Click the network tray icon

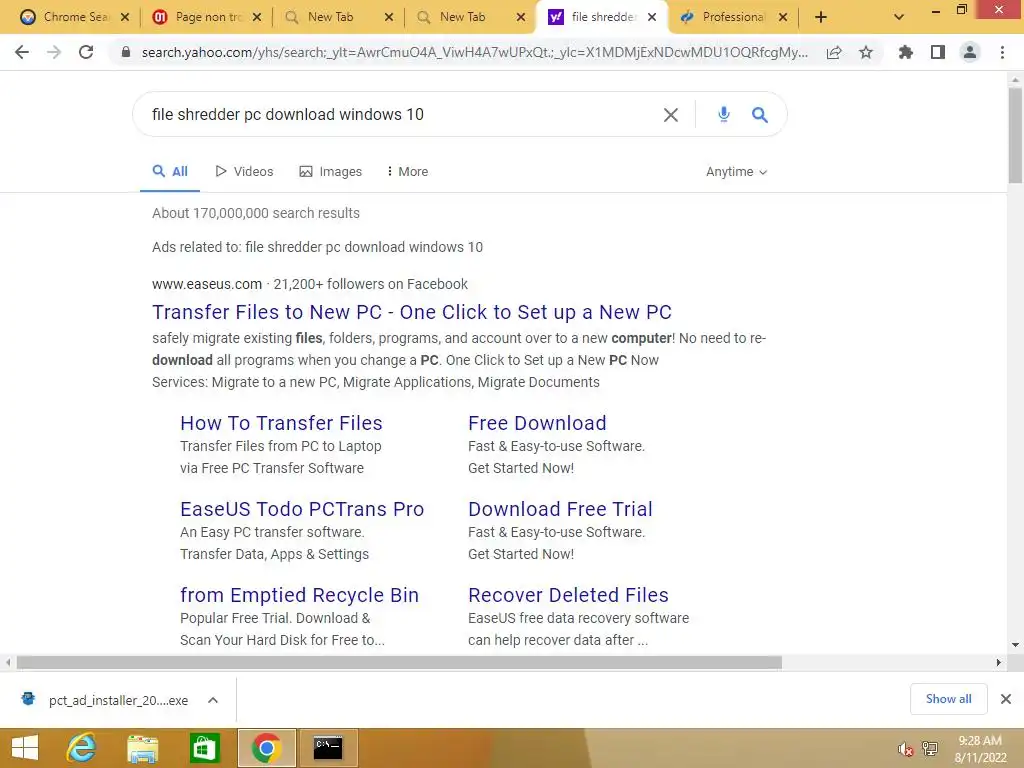tap(929, 749)
